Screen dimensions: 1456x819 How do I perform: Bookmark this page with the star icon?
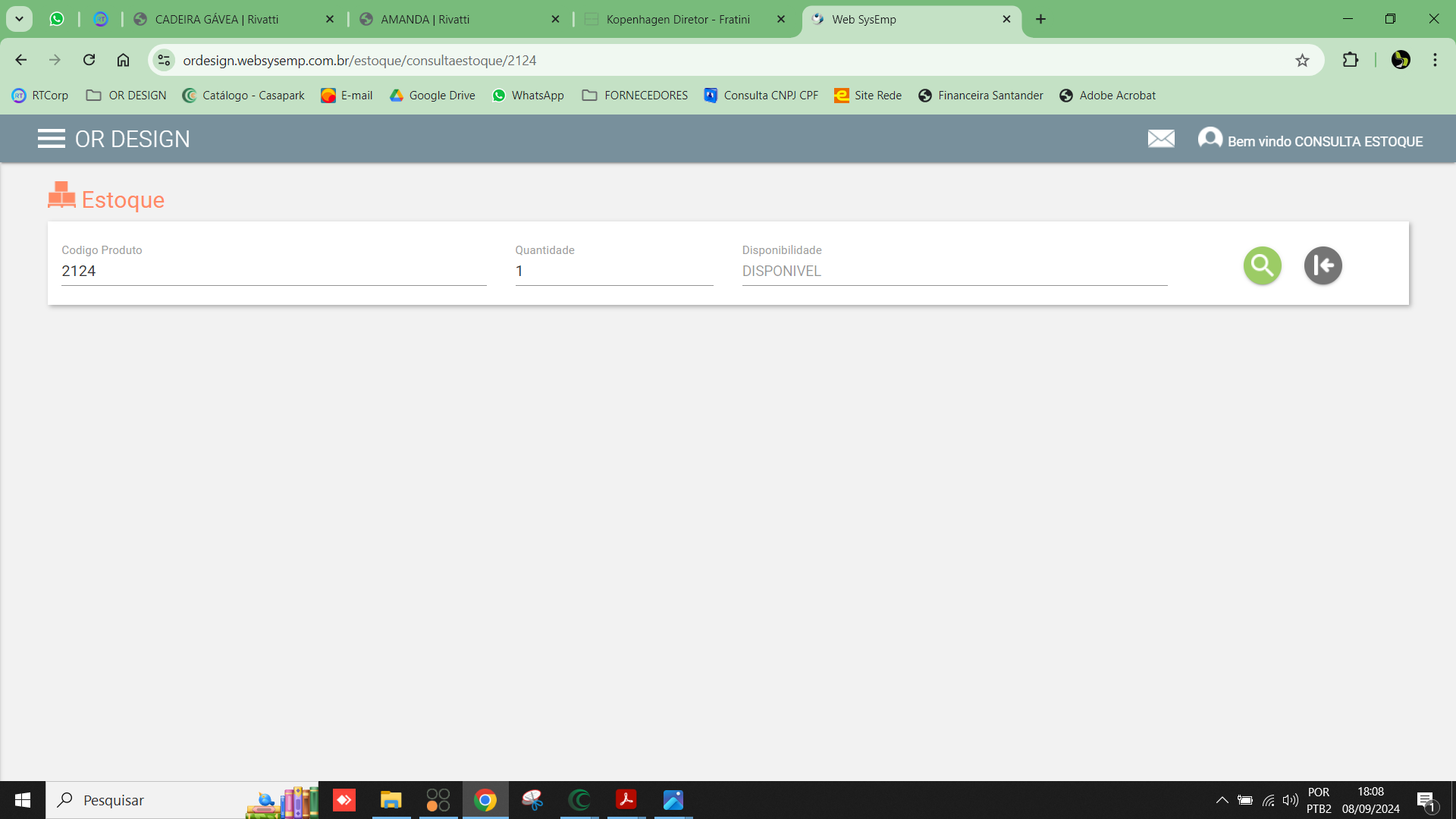coord(1302,61)
